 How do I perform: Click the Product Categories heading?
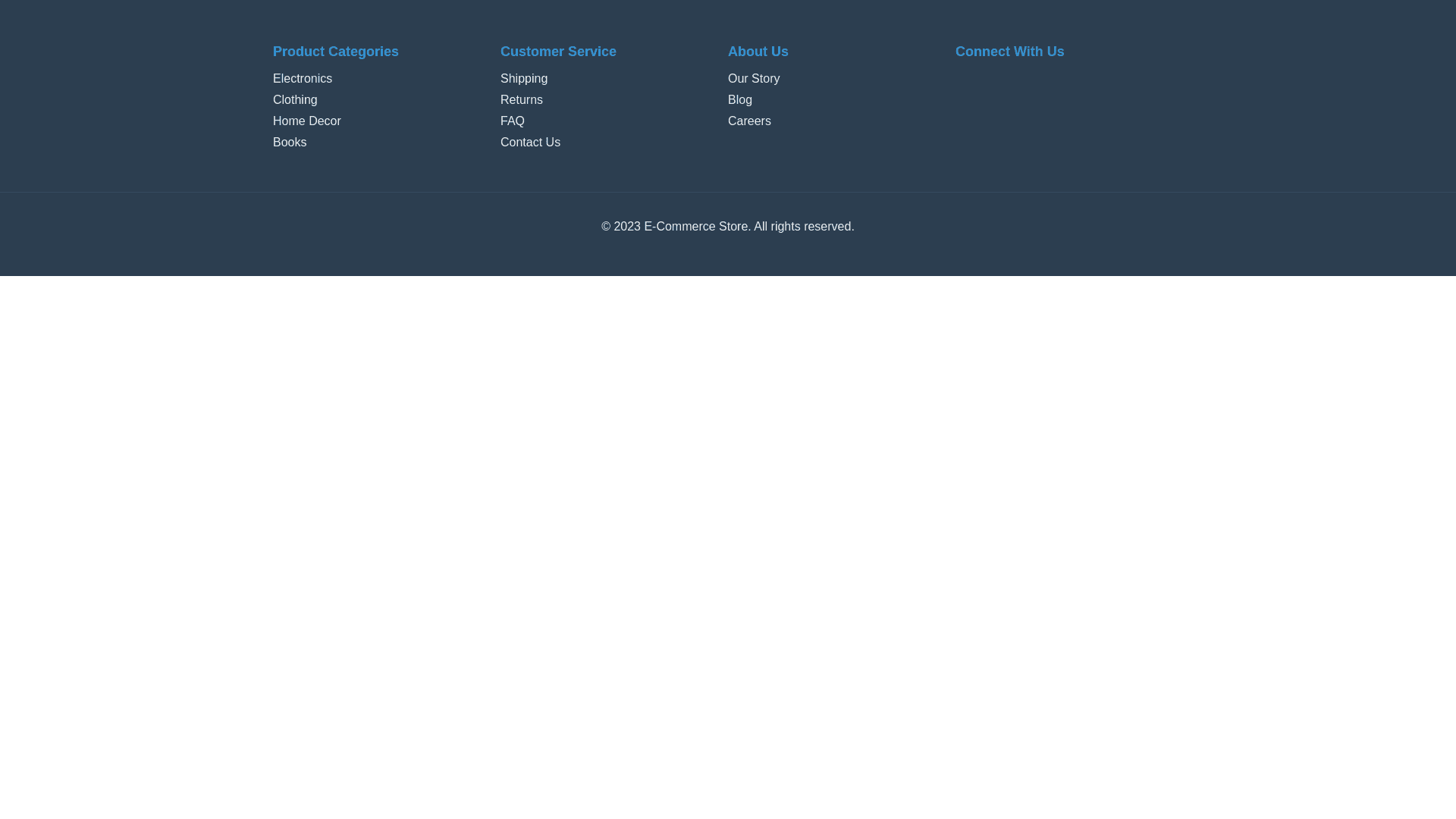click(335, 52)
